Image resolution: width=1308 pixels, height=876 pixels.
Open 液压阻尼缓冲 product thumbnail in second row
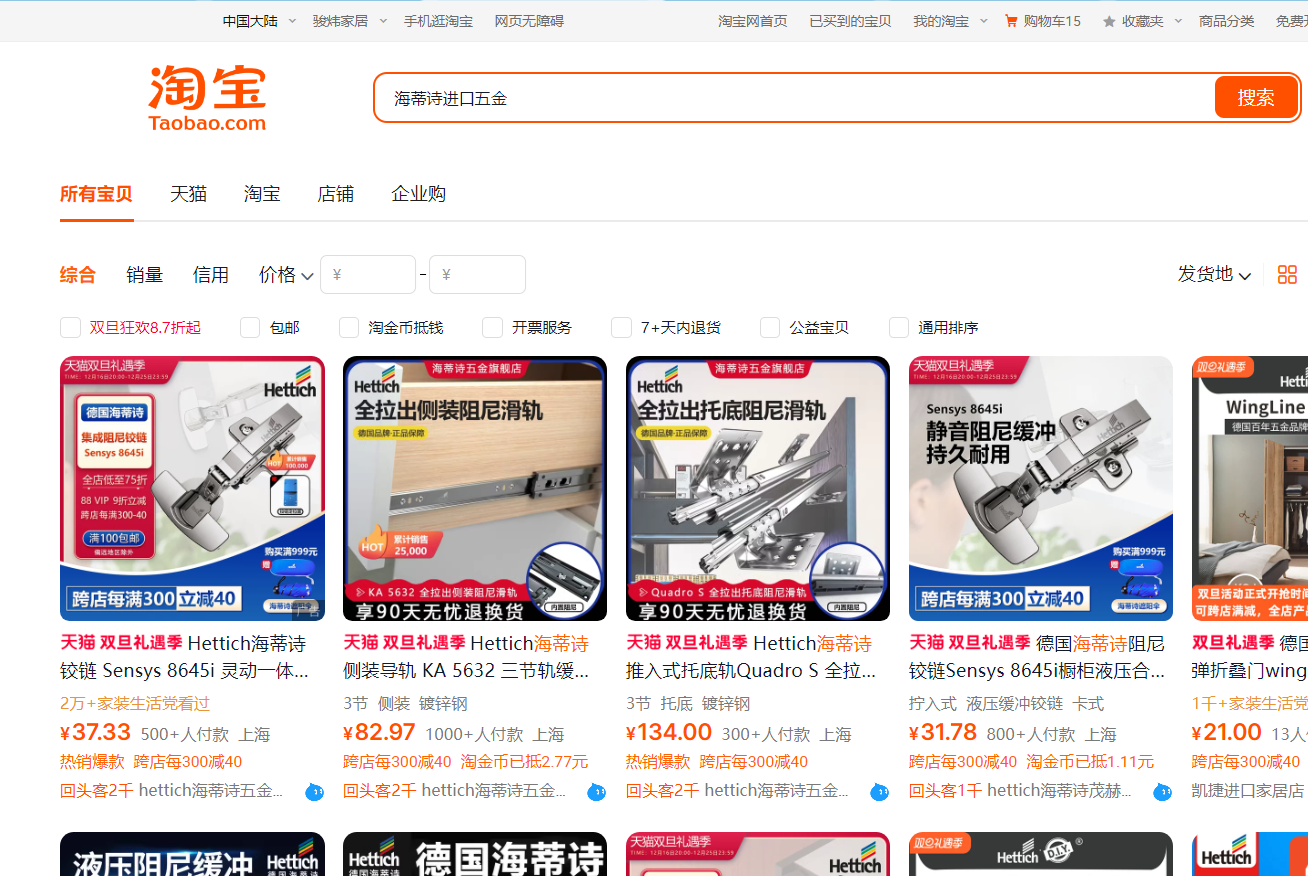tap(192, 854)
